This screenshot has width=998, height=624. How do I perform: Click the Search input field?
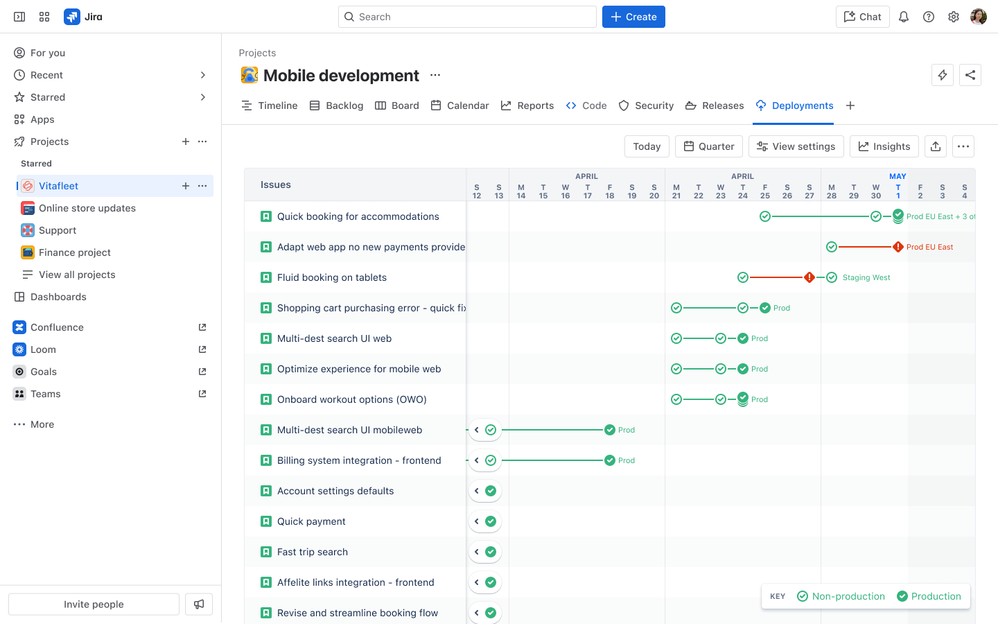467,17
